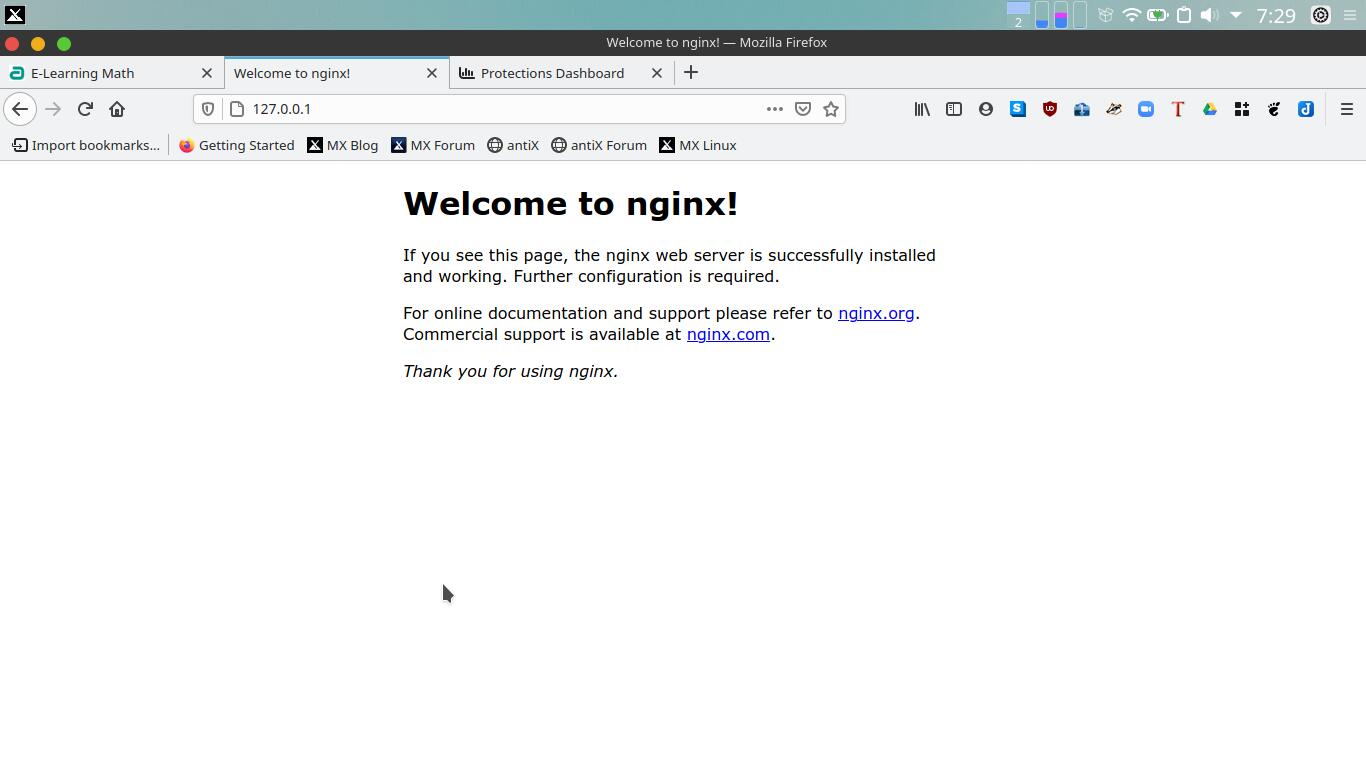Image resolution: width=1366 pixels, height=768 pixels.
Task: Open Firefox hamburger menu
Action: (1347, 109)
